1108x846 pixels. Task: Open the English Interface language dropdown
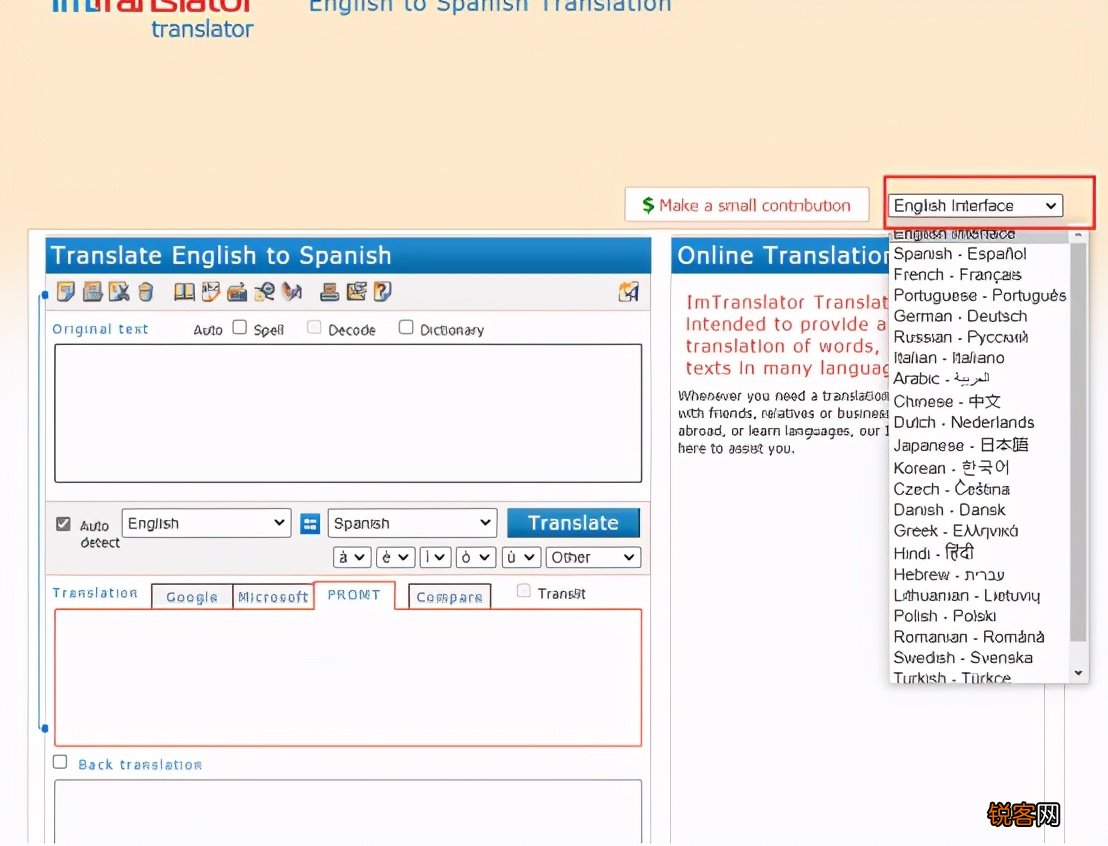pyautogui.click(x=975, y=206)
